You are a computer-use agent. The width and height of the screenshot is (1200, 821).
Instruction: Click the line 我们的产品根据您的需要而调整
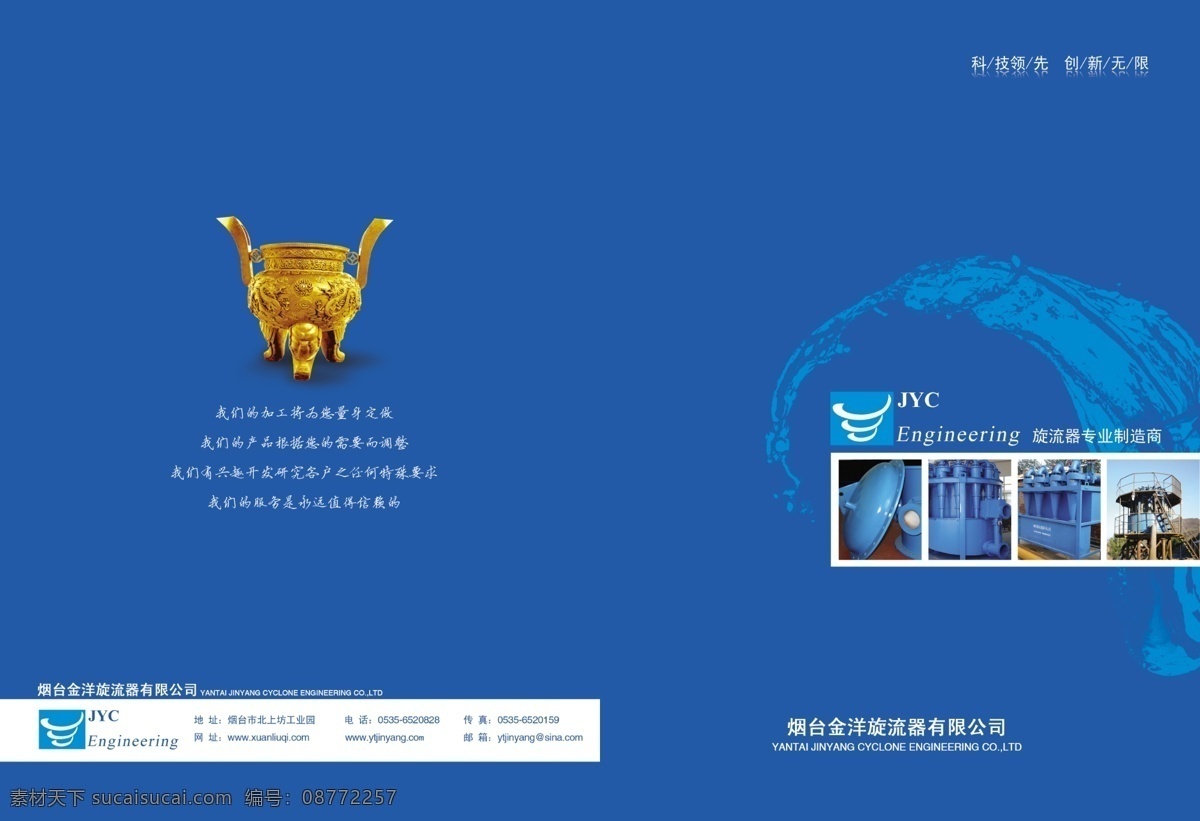click(x=304, y=442)
